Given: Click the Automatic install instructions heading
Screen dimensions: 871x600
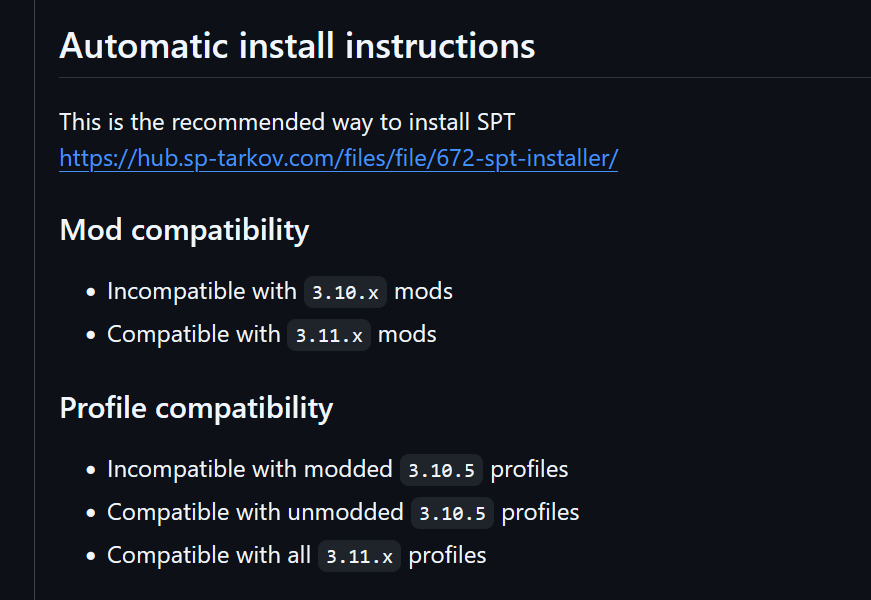Looking at the screenshot, I should (x=297, y=46).
